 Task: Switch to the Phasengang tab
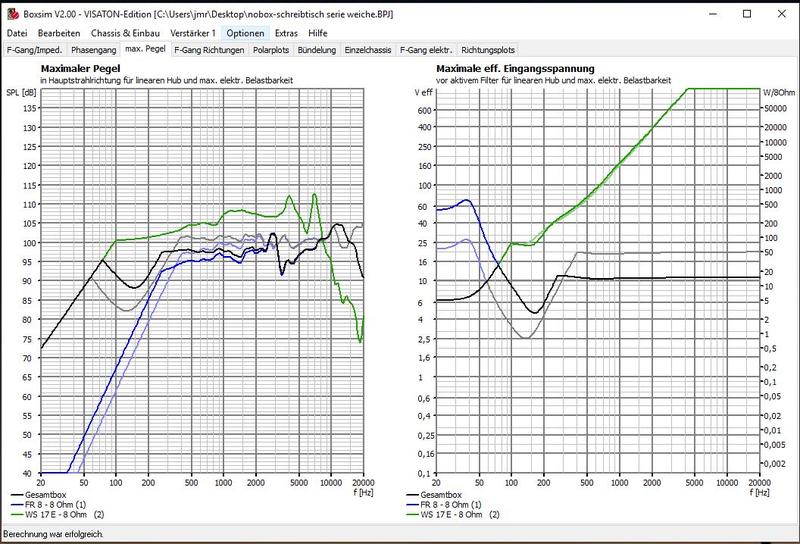click(x=93, y=49)
